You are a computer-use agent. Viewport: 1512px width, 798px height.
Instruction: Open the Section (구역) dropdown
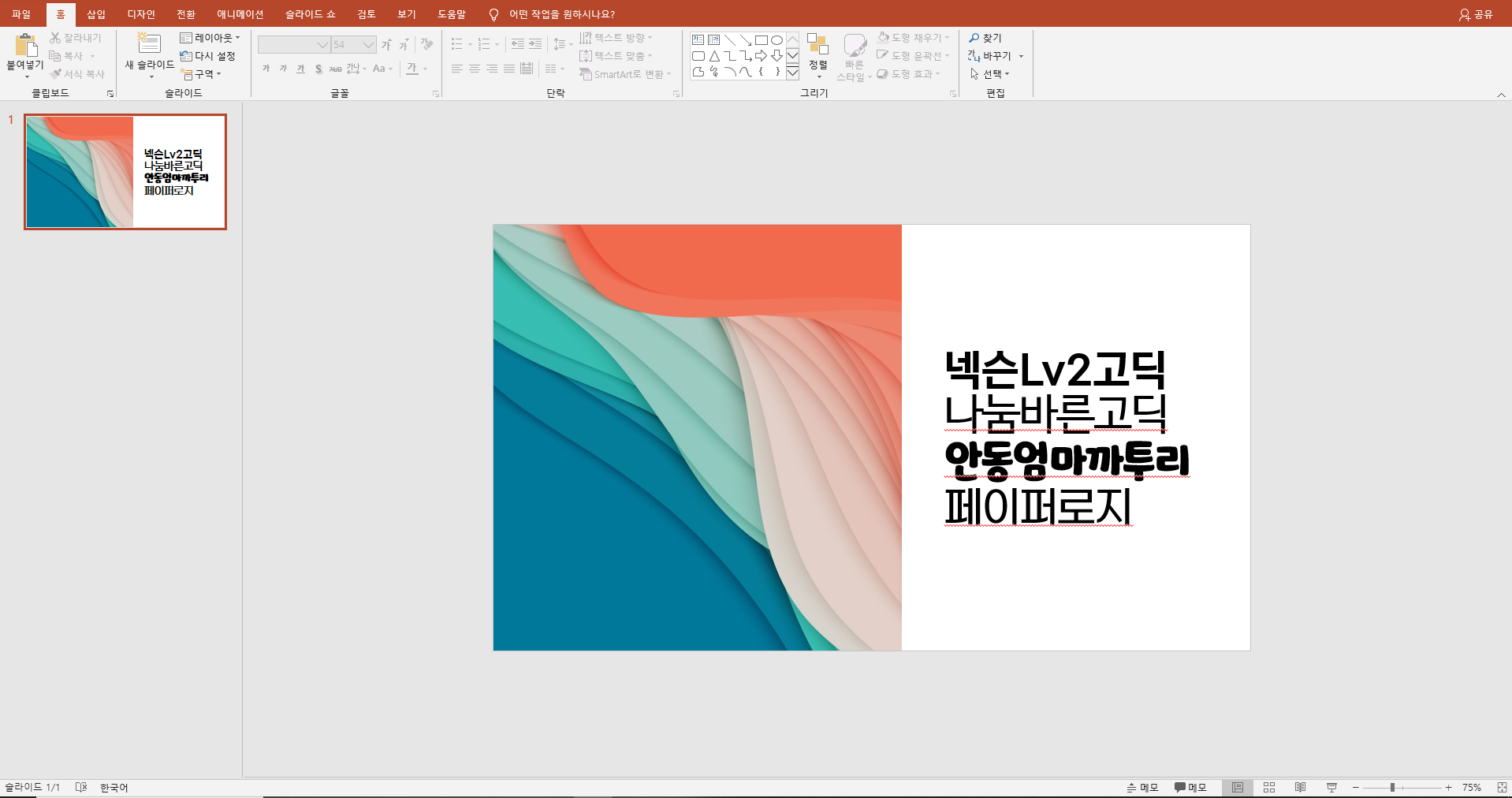point(200,74)
